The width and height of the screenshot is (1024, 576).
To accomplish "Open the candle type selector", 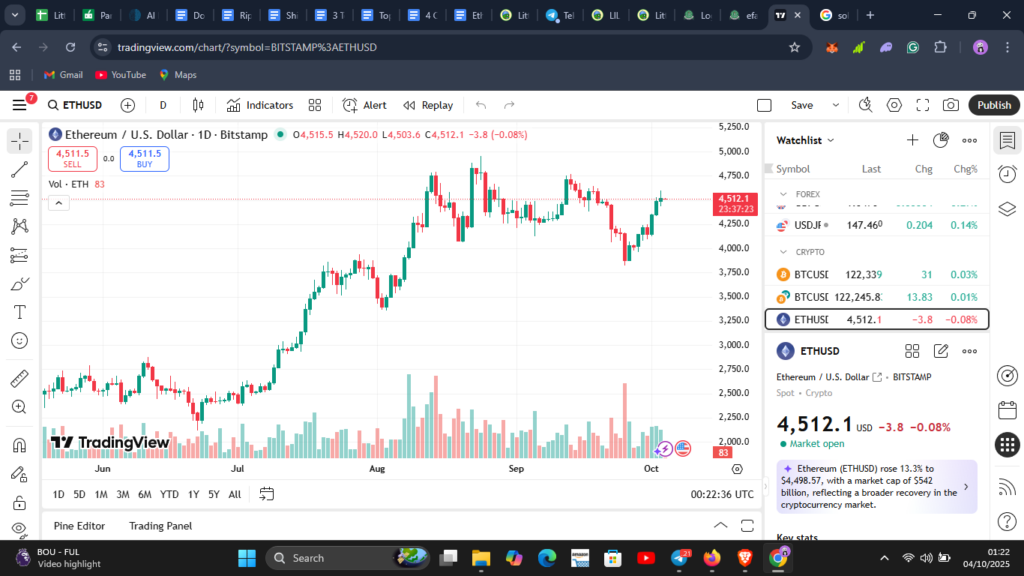I will click(x=199, y=105).
